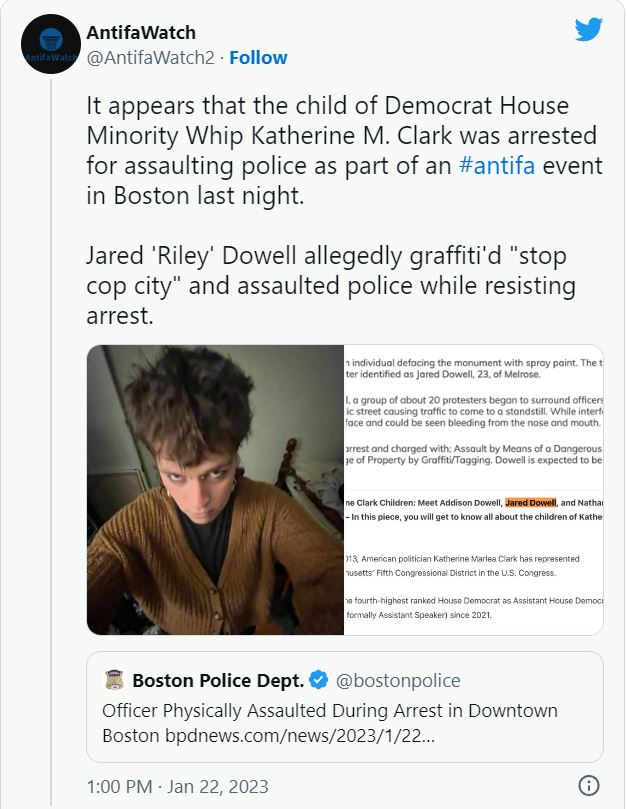This screenshot has width=627, height=809.
Task: Open the @bostonpolice handle
Action: [x=398, y=681]
